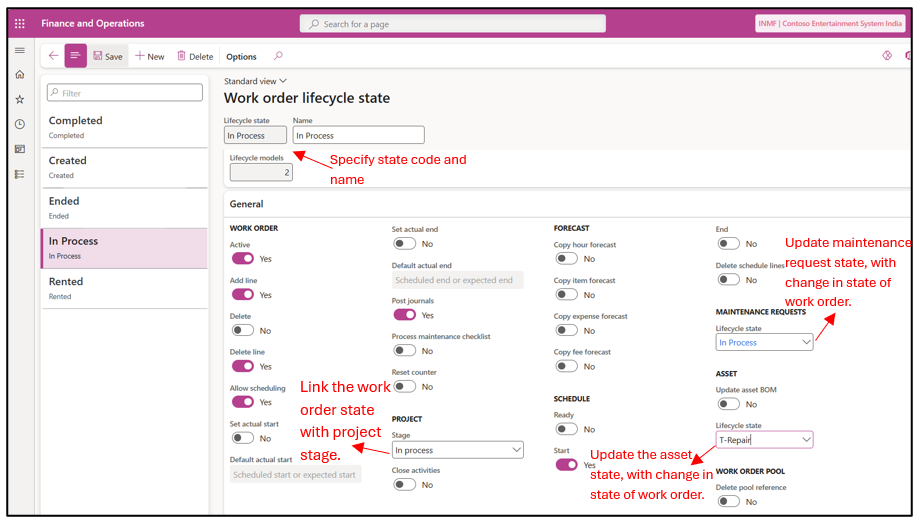Viewport: 919px width, 523px height.
Task: Enable Copy hour forecast toggle
Action: (x=566, y=259)
